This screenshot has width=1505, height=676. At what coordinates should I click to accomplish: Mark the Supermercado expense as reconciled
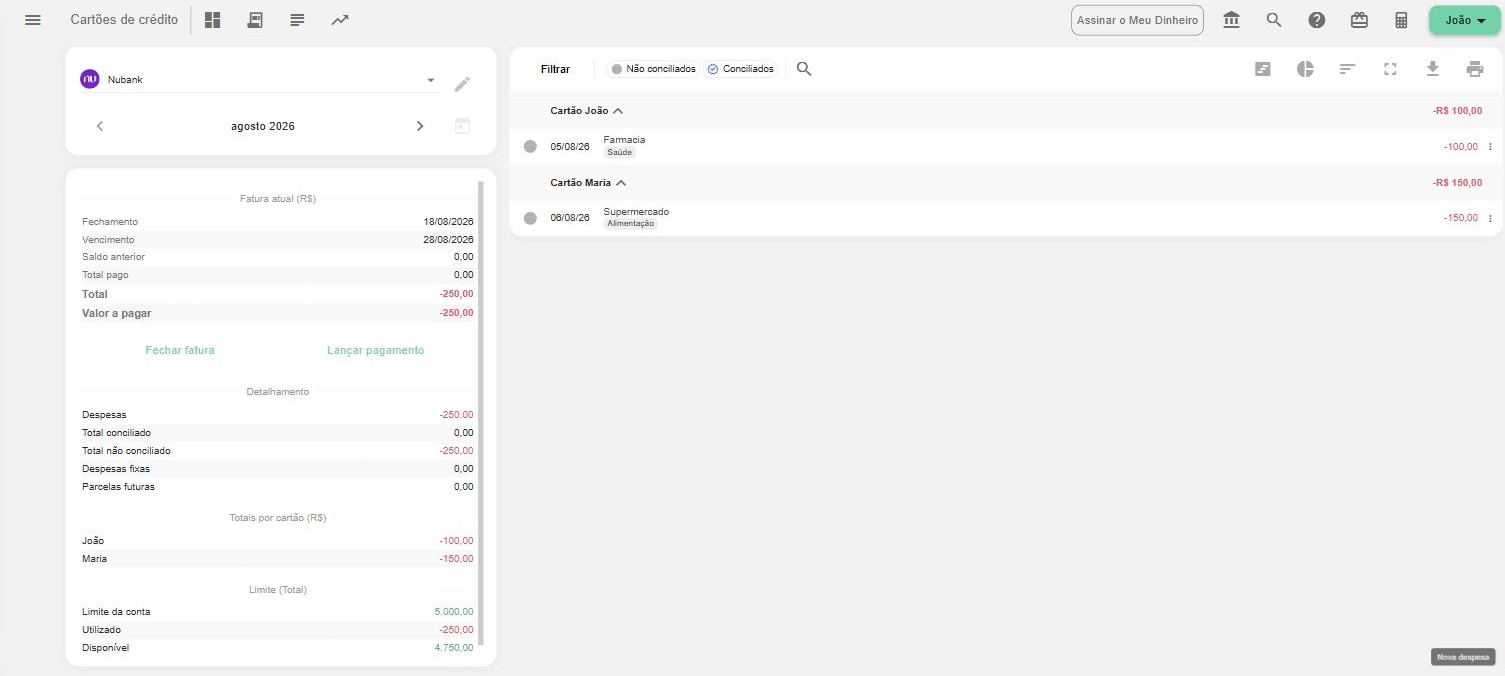coord(530,218)
